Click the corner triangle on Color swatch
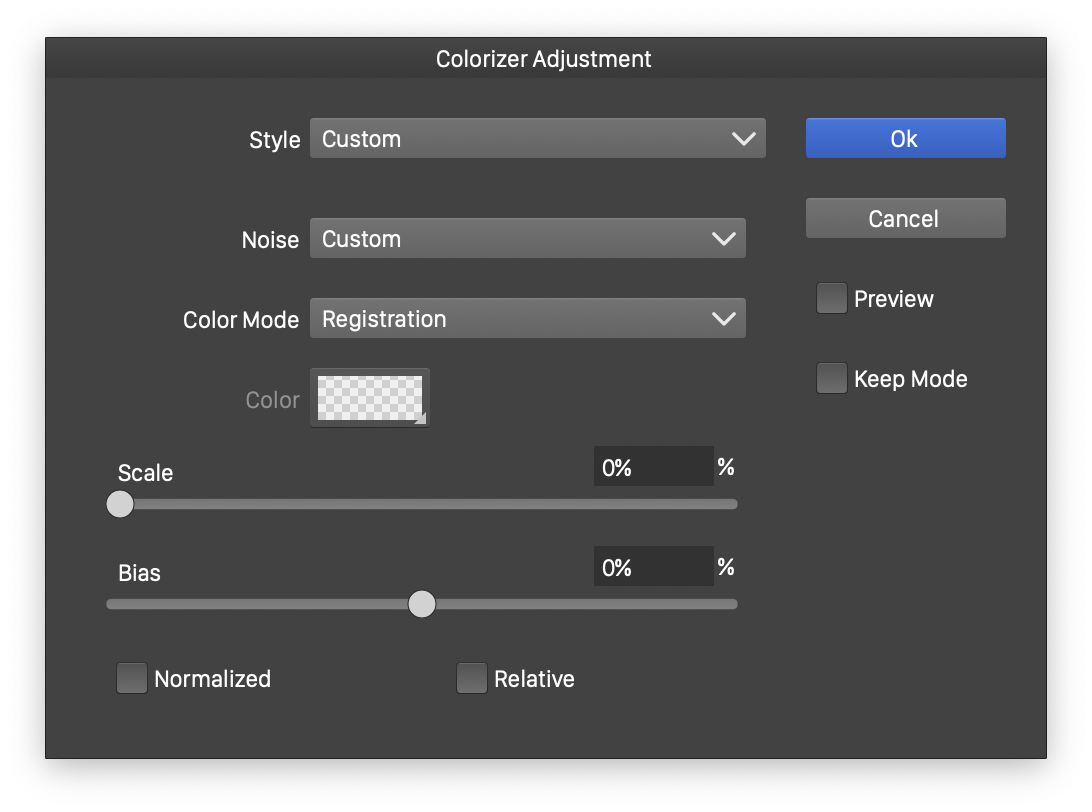The width and height of the screenshot is (1092, 812). click(420, 418)
